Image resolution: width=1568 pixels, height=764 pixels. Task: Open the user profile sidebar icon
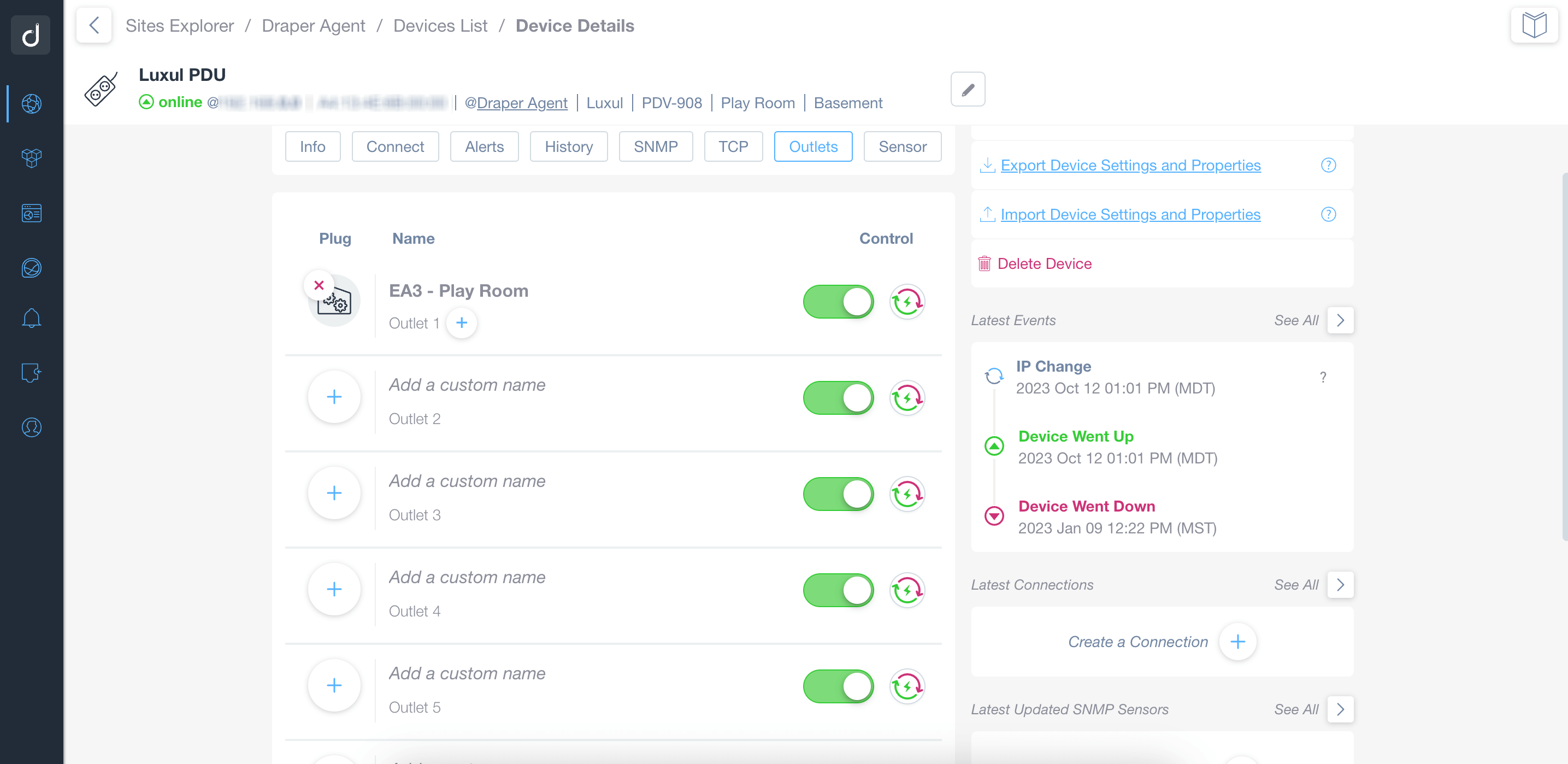pos(31,427)
